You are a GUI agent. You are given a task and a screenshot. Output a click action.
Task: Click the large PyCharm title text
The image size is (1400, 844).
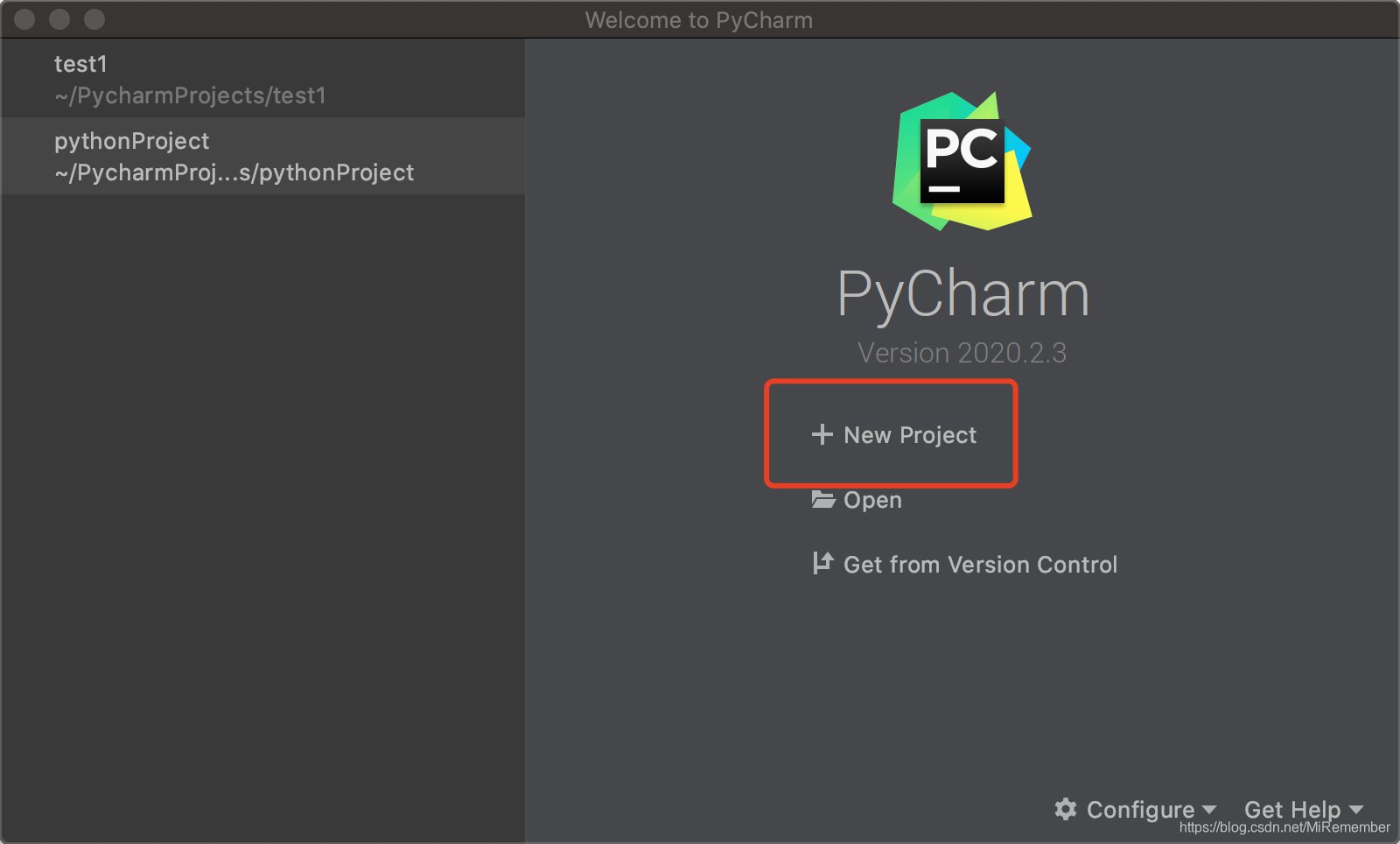(x=962, y=294)
